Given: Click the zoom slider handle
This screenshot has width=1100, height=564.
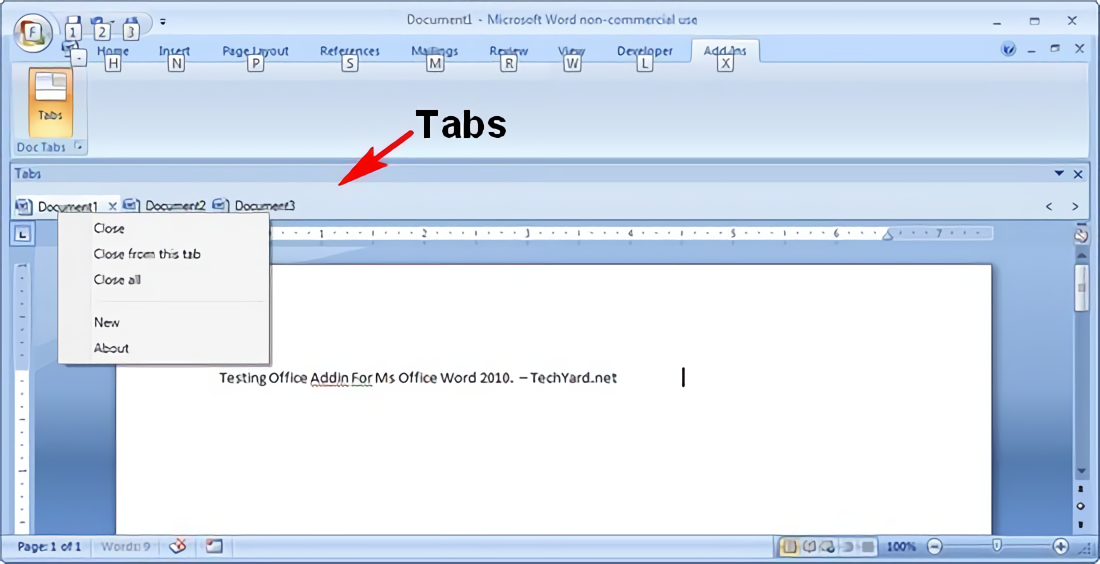Looking at the screenshot, I should click(996, 545).
